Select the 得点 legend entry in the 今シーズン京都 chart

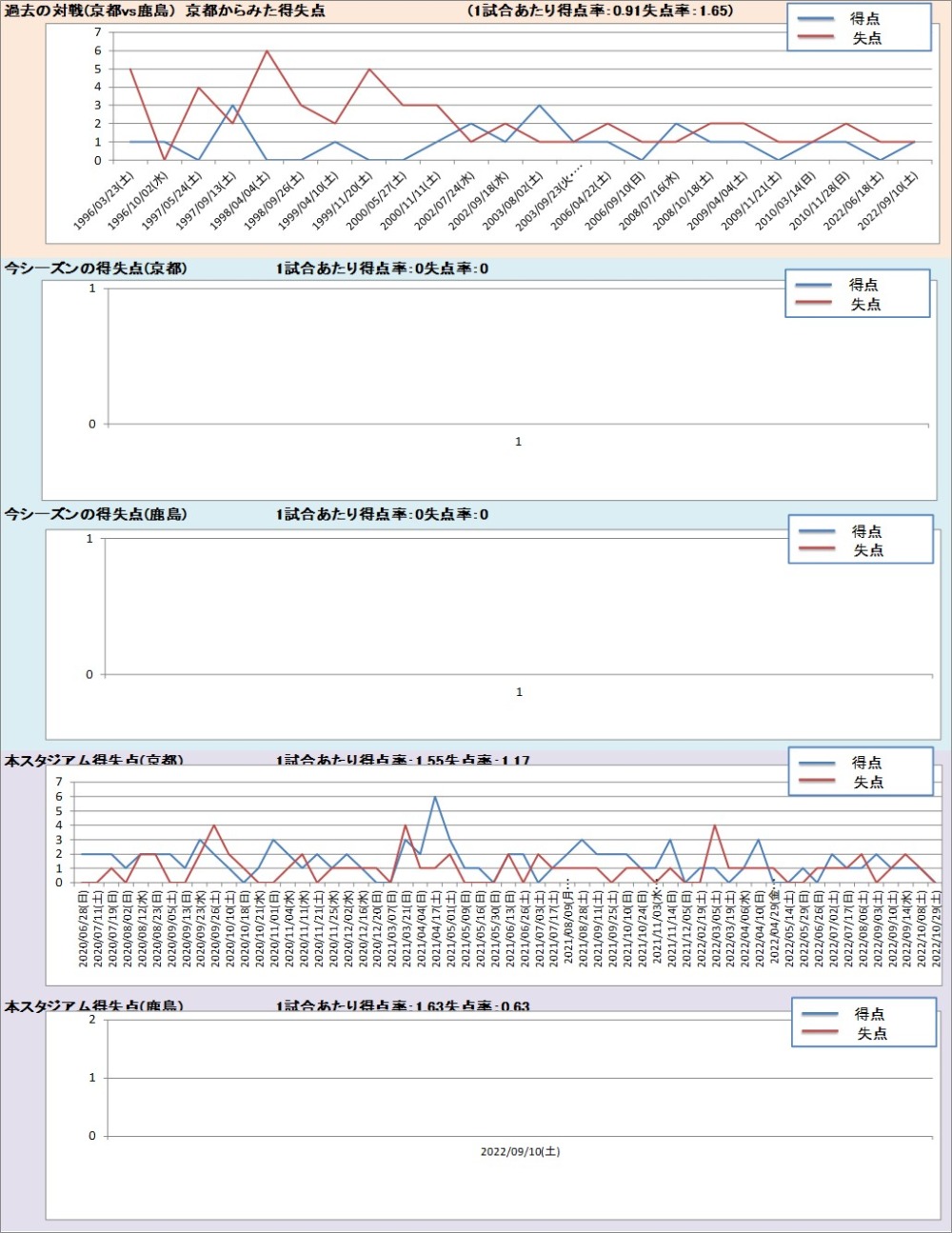(x=863, y=285)
